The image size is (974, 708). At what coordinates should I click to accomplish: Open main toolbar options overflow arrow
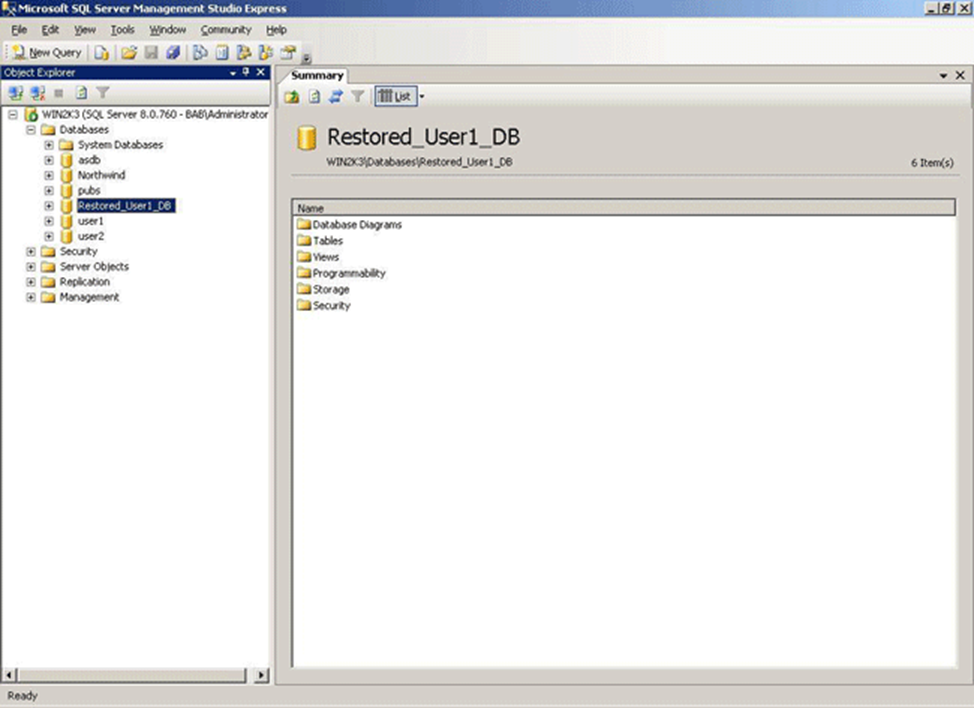coord(306,58)
